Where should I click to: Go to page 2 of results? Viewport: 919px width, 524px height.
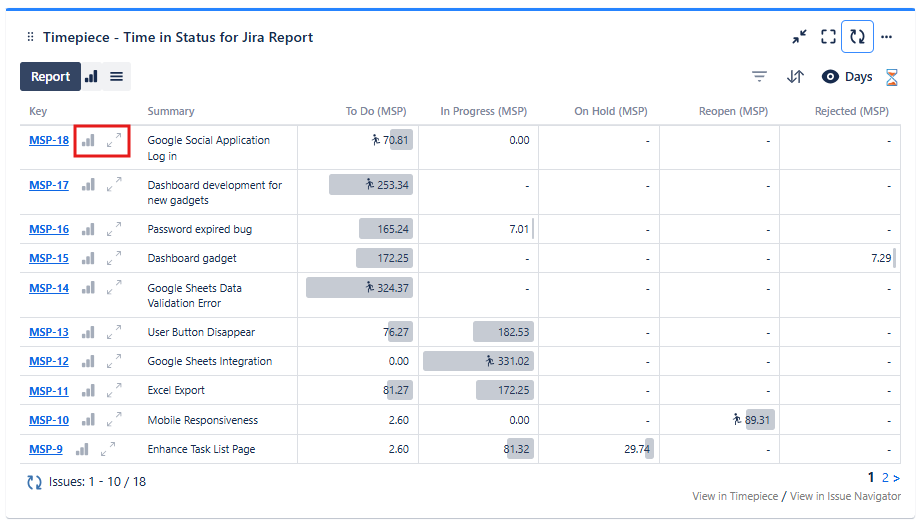[x=885, y=478]
